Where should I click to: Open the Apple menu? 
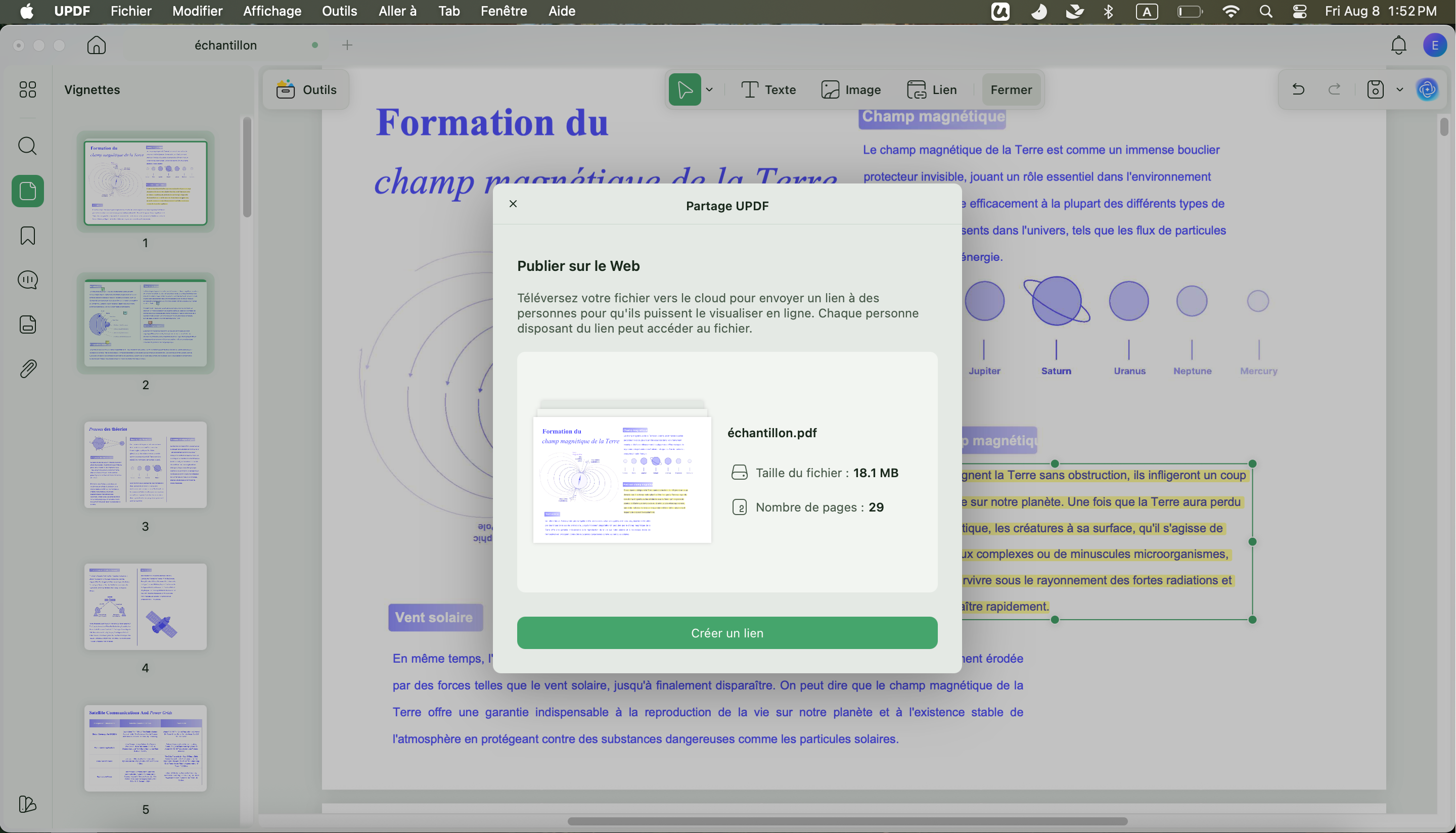[27, 11]
